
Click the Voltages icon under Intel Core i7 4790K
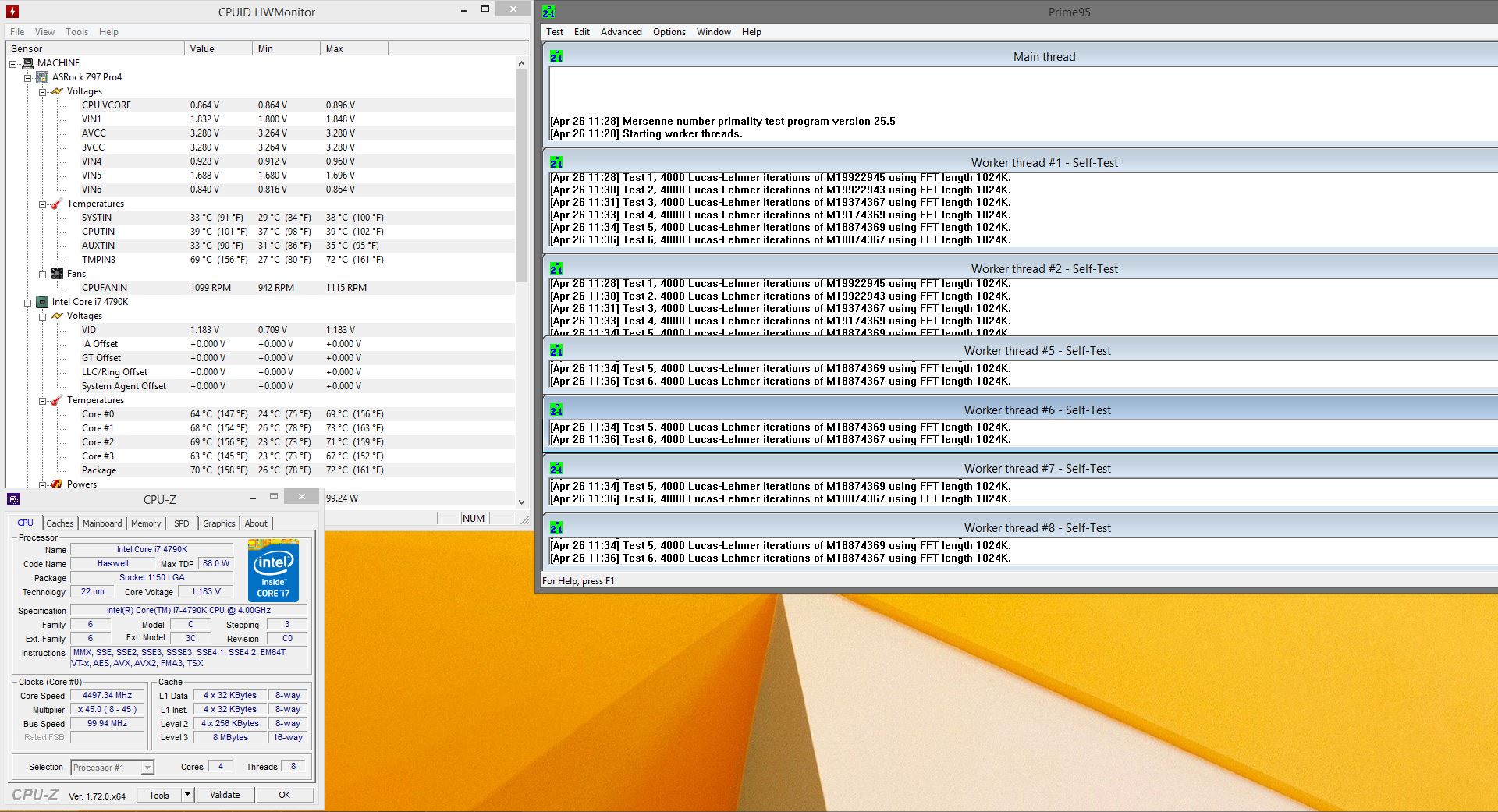click(57, 316)
